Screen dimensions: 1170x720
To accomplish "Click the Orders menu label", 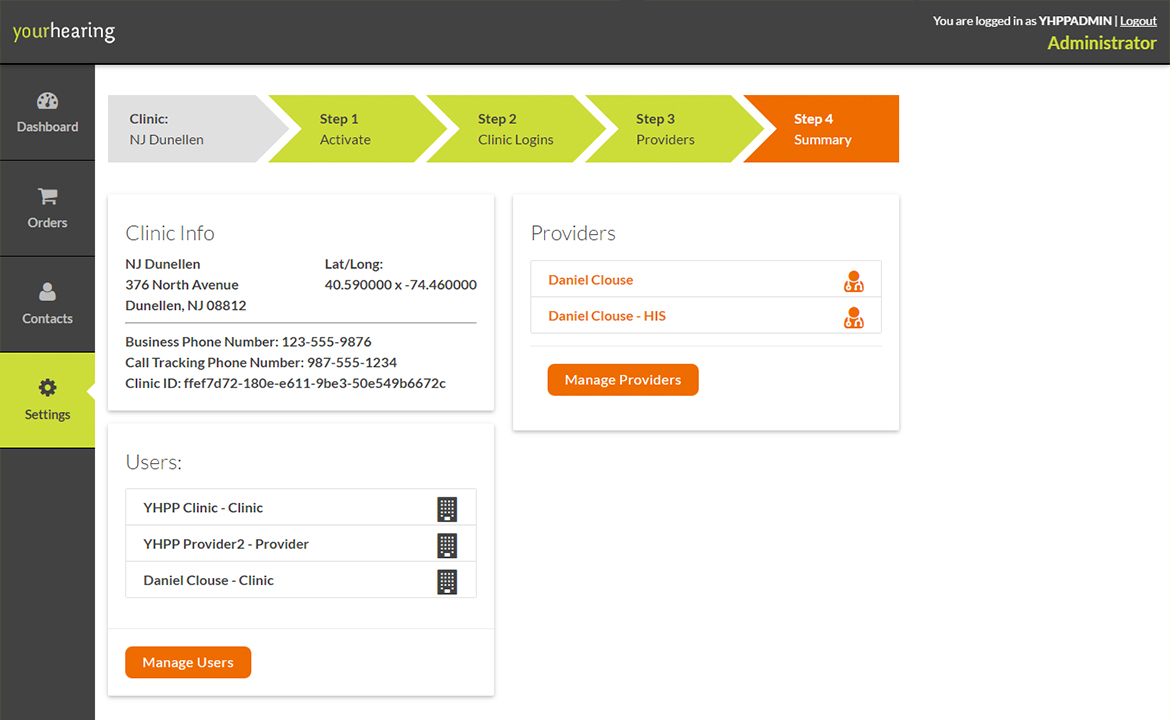I will coord(47,222).
